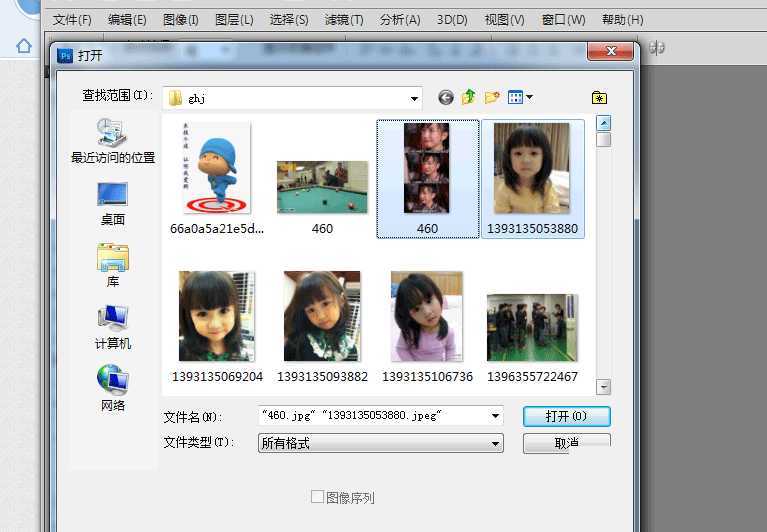Select the 1393135069204 thumbnail
The width and height of the screenshot is (767, 532).
[x=217, y=317]
